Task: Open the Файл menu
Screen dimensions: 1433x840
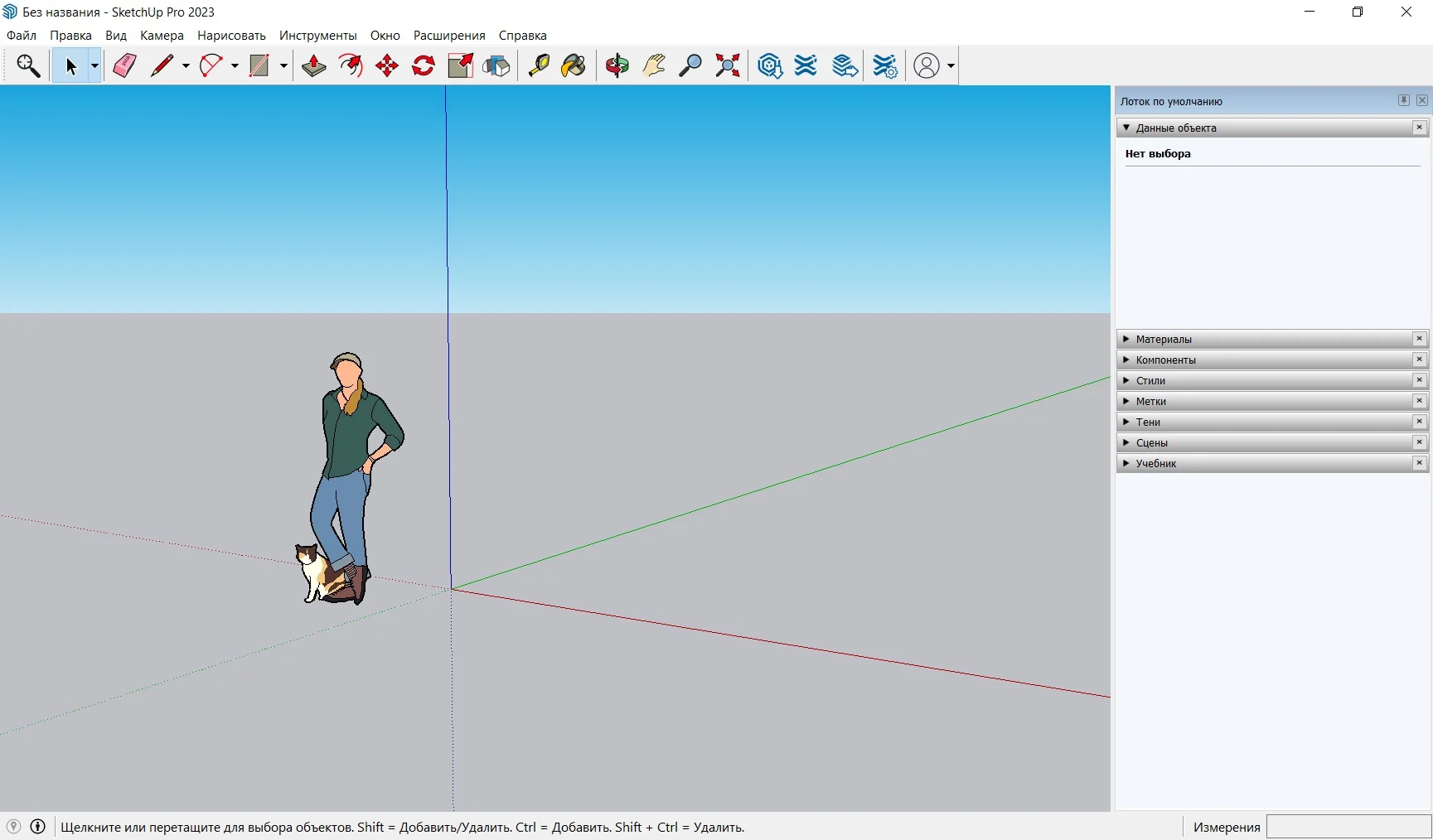Action: pyautogui.click(x=22, y=36)
